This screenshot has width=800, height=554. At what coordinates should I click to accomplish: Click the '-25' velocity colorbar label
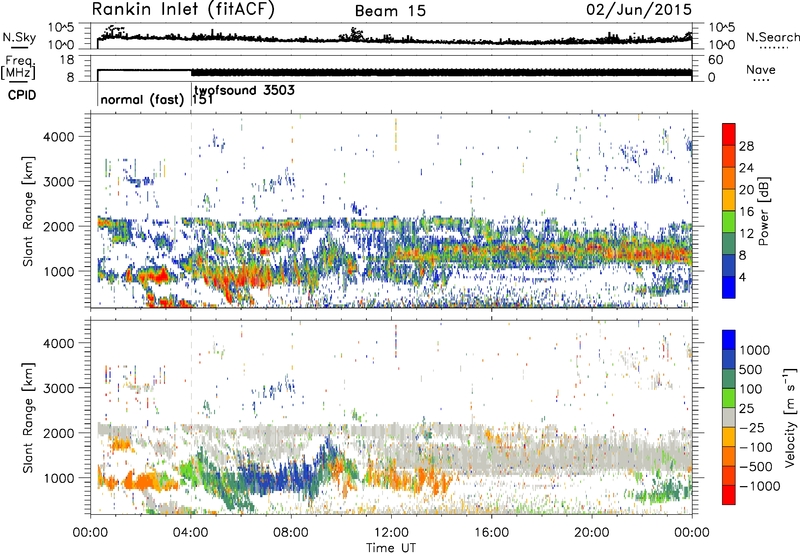click(x=750, y=427)
